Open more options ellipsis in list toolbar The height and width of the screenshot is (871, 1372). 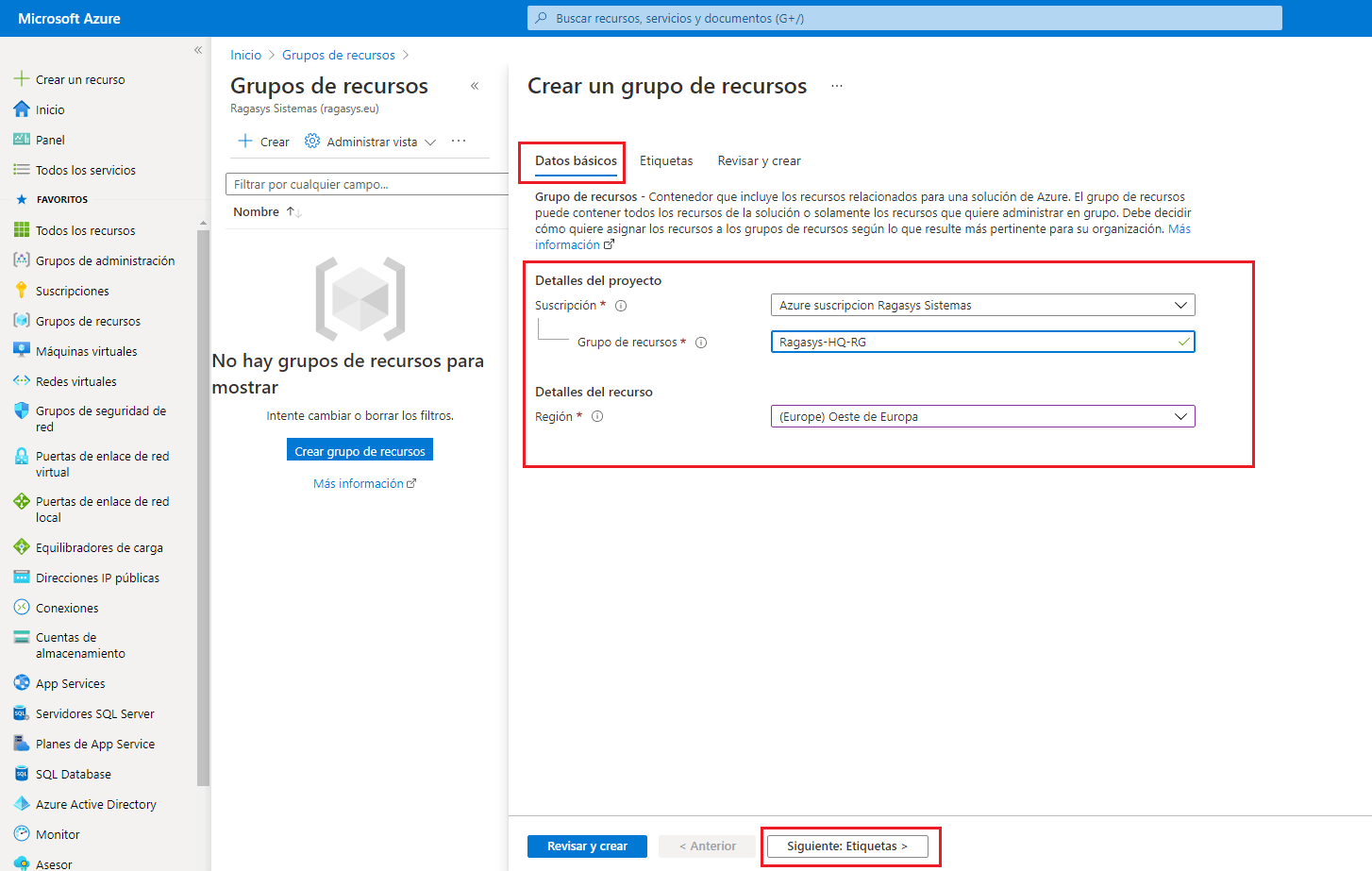point(459,141)
